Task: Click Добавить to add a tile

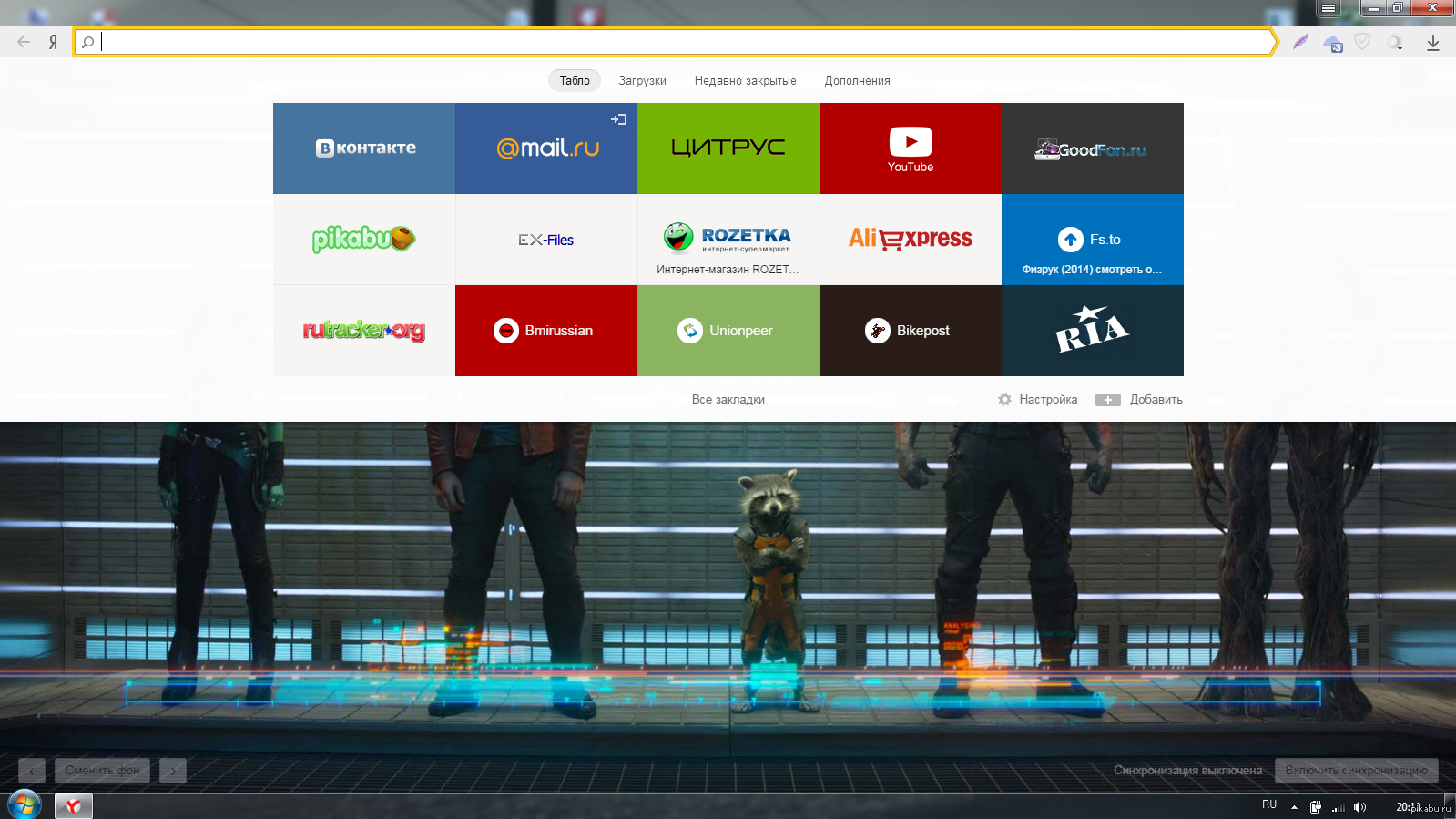Action: click(x=1139, y=399)
